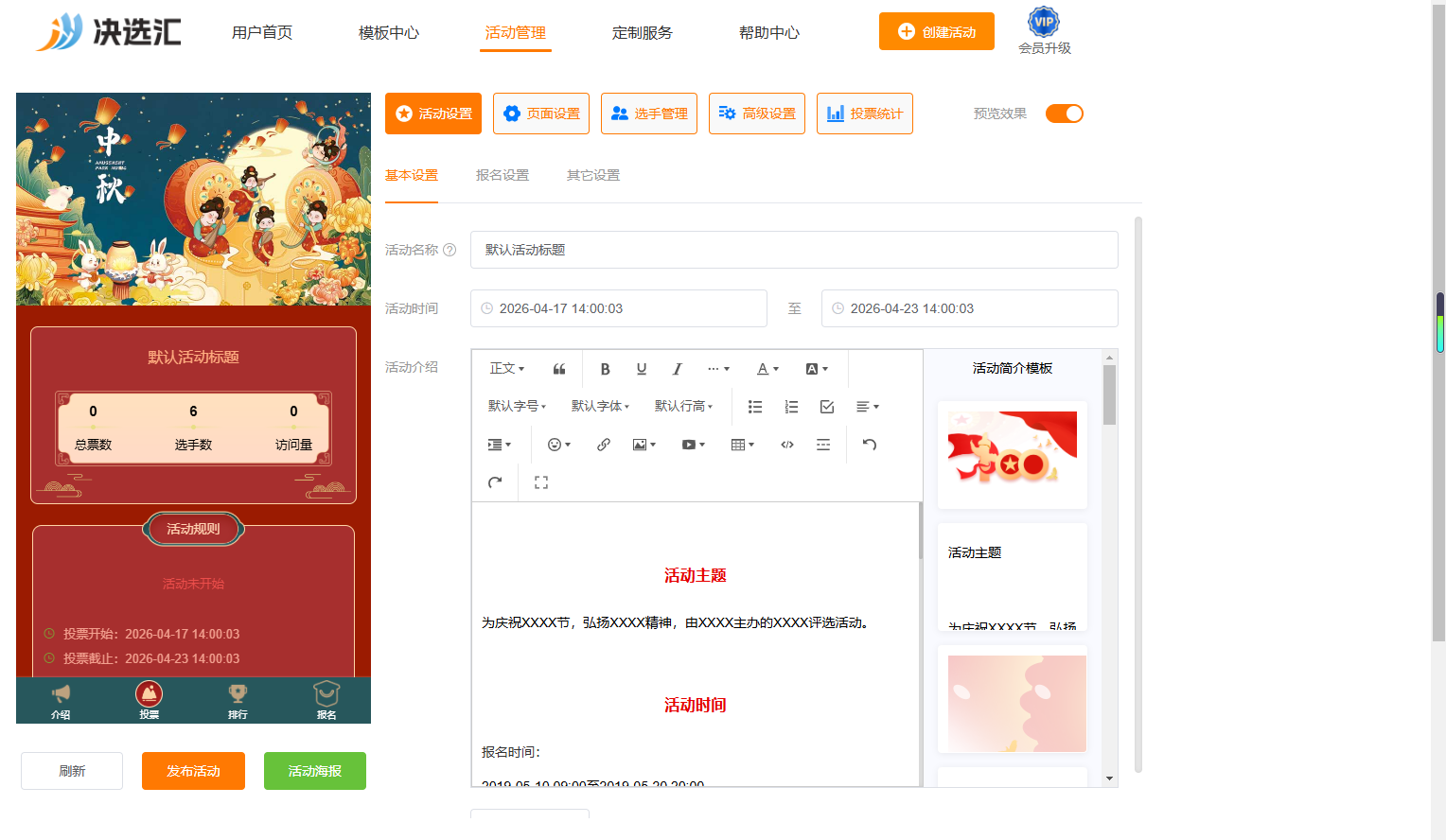Apply underline formatting in the editor
This screenshot has height=840, width=1446.
point(642,369)
